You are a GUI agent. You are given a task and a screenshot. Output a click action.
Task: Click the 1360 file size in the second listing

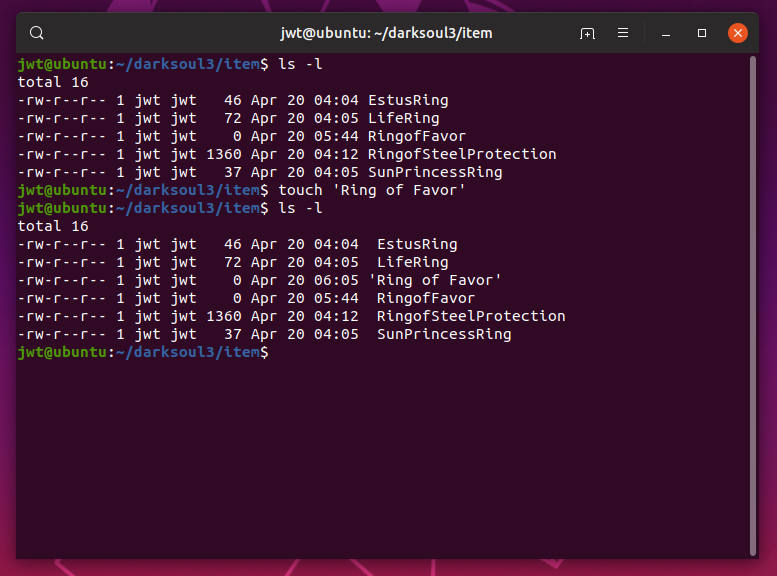223,316
